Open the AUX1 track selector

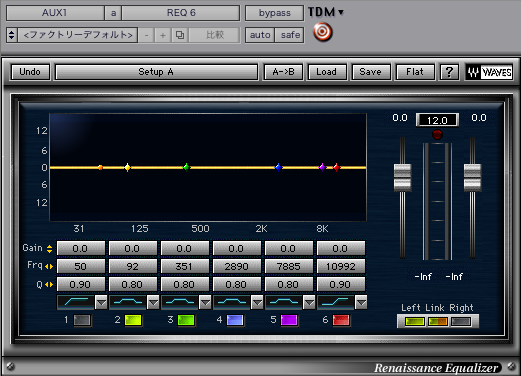click(x=55, y=13)
